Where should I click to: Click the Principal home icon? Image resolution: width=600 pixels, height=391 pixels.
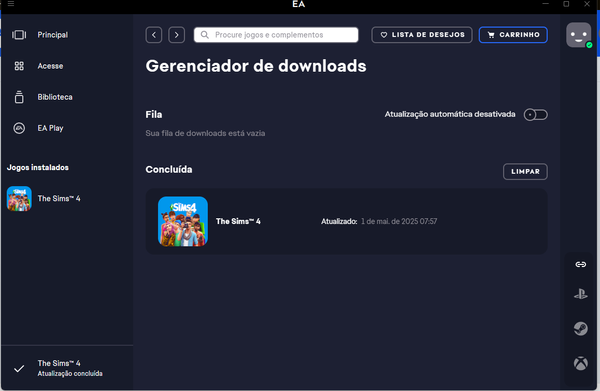19,35
